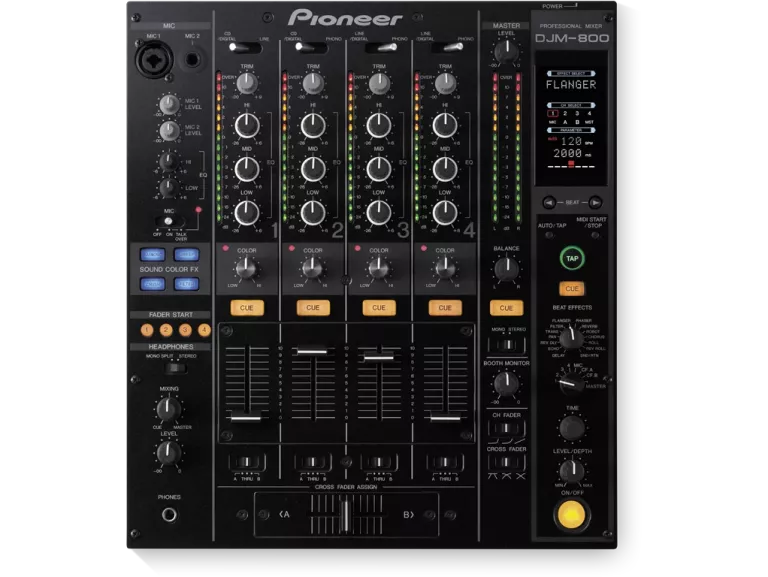768x577 pixels.
Task: Click channel 1 crossfader assign switch
Action: tap(247, 462)
